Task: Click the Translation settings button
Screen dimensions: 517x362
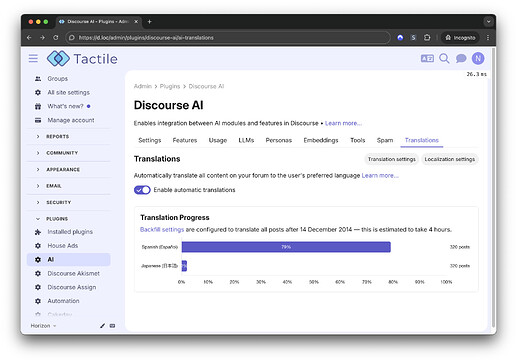Action: point(392,159)
